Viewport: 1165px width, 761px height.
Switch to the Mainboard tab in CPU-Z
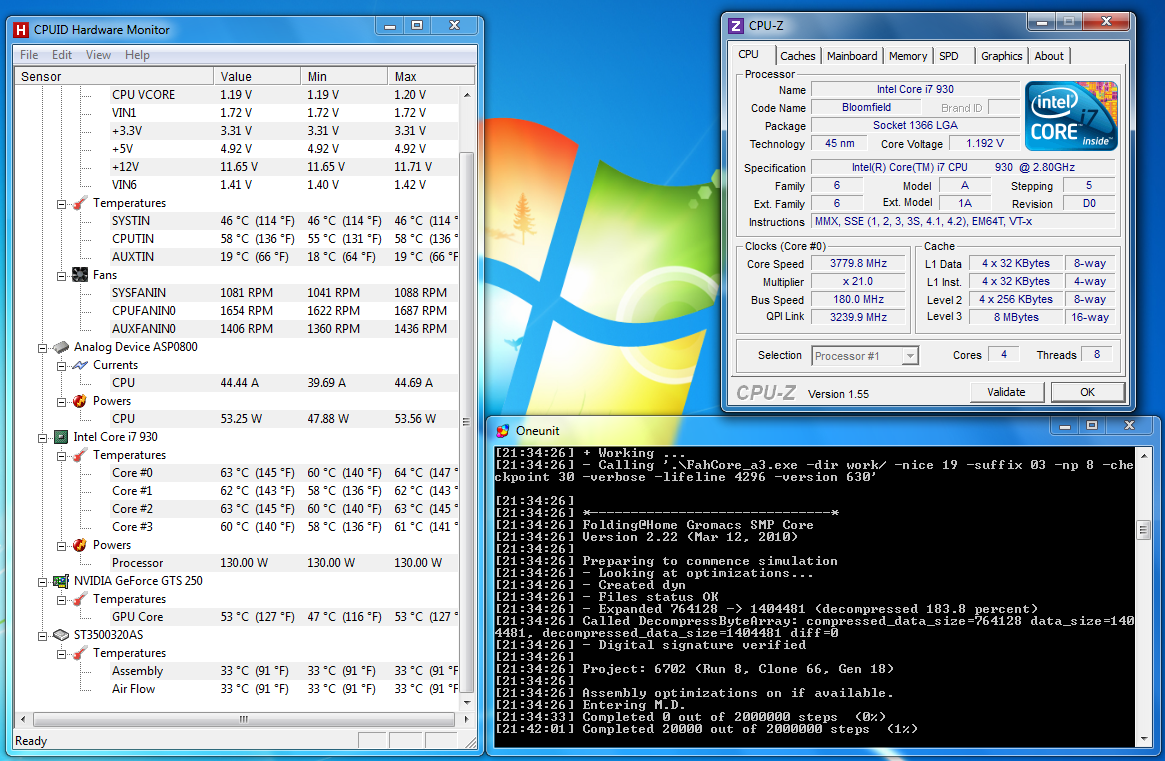point(852,56)
